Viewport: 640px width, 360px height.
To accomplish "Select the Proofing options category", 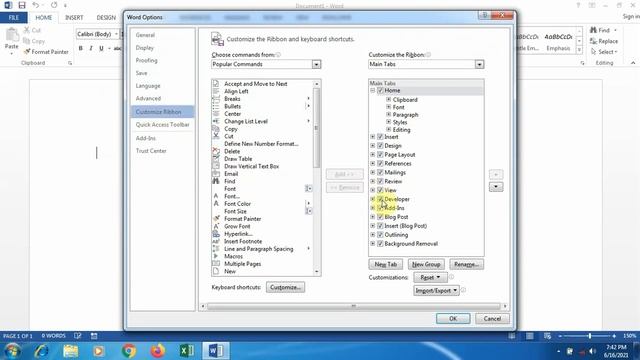I will click(x=147, y=60).
